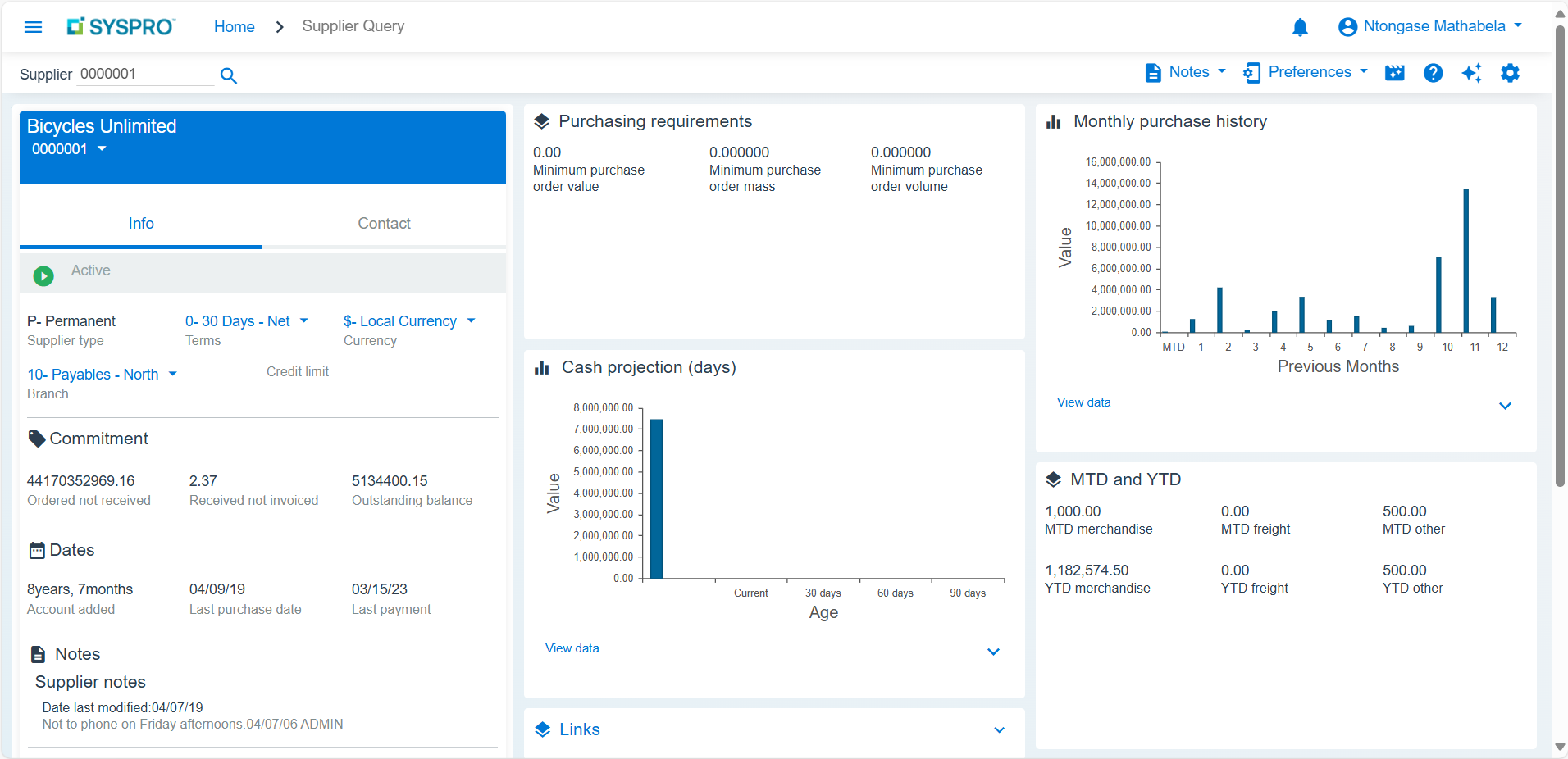1568x759 pixels.
Task: Open the hamburger navigation menu
Action: coord(33,26)
